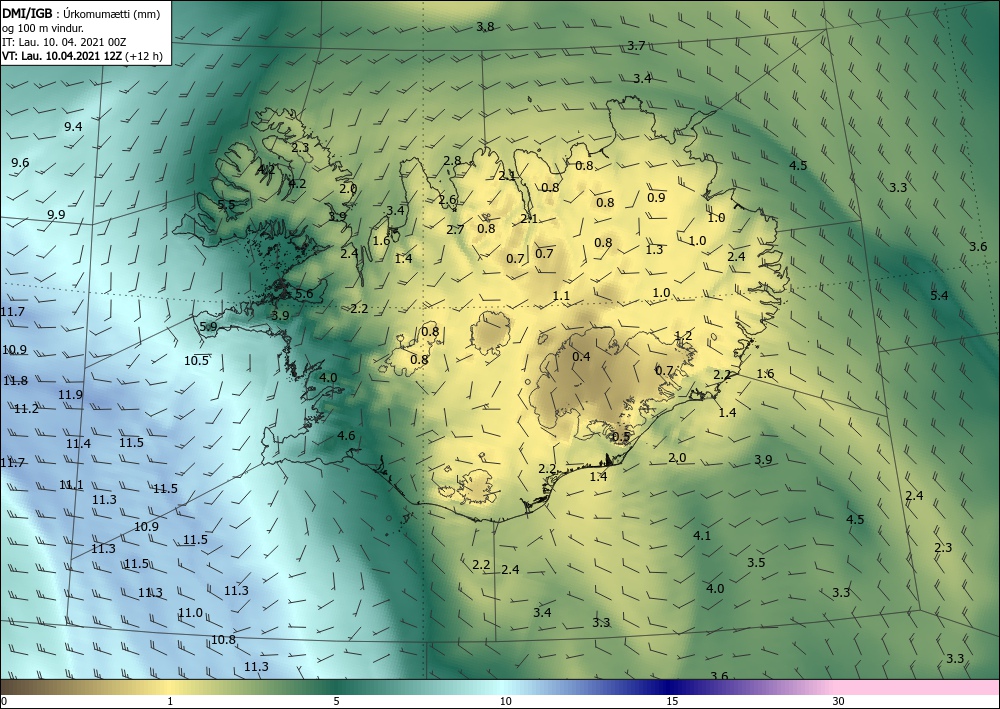Click the 0.4 value on the glacier
This screenshot has height=709, width=1000.
pyautogui.click(x=581, y=356)
